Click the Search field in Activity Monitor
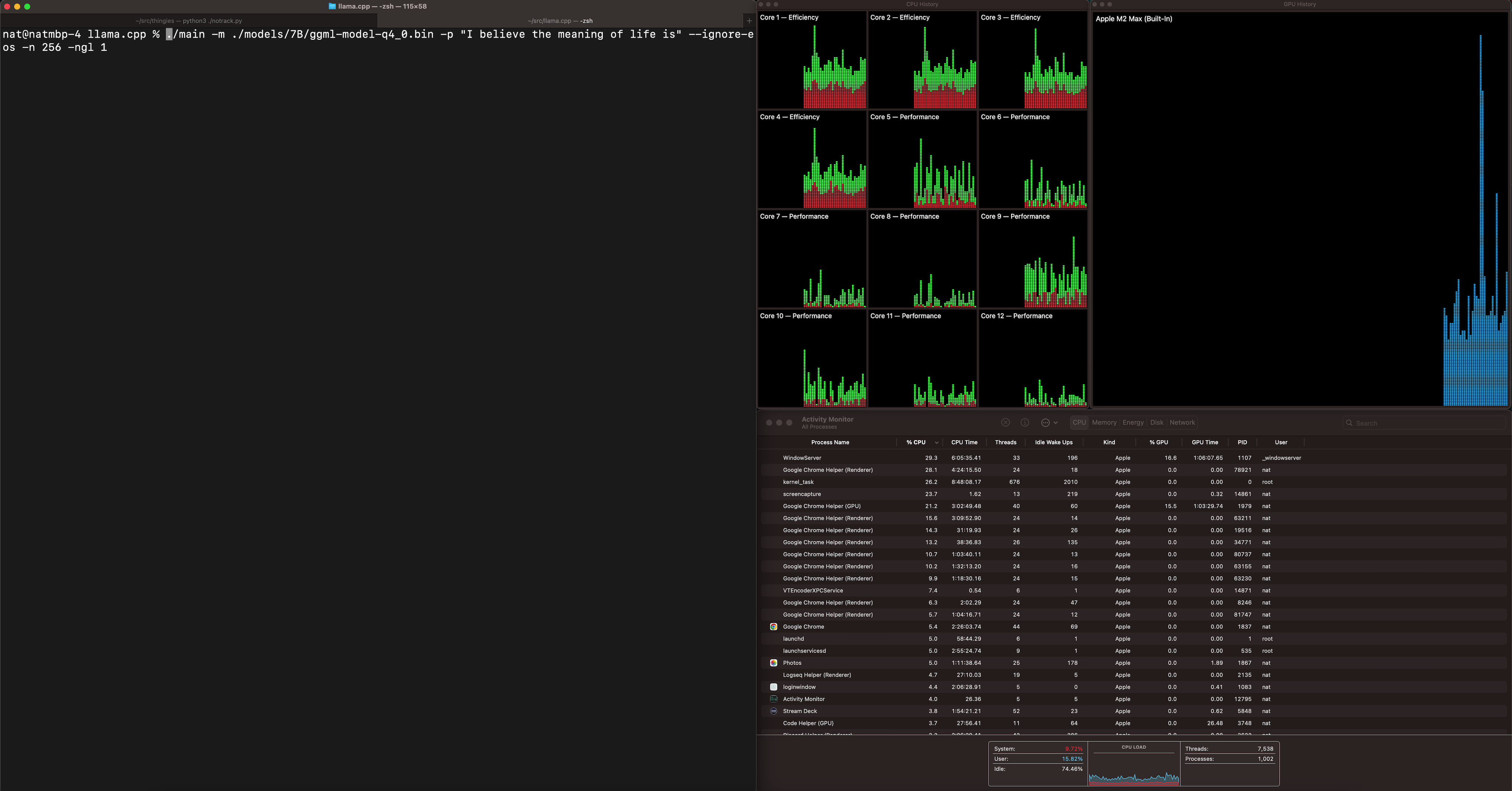Screen dimensions: 1512x791 click(1423, 423)
